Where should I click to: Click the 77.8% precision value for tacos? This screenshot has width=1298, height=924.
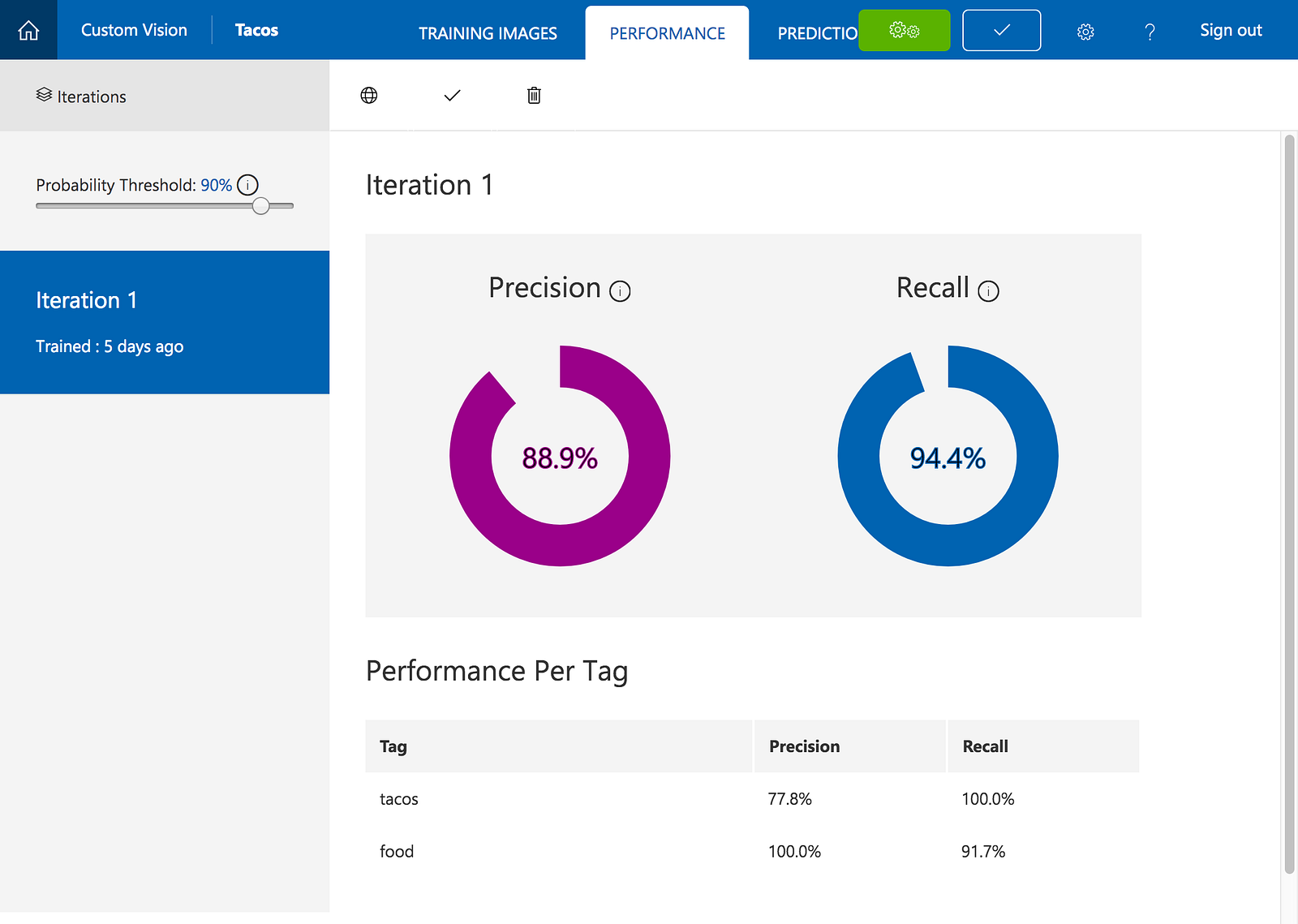pos(790,799)
